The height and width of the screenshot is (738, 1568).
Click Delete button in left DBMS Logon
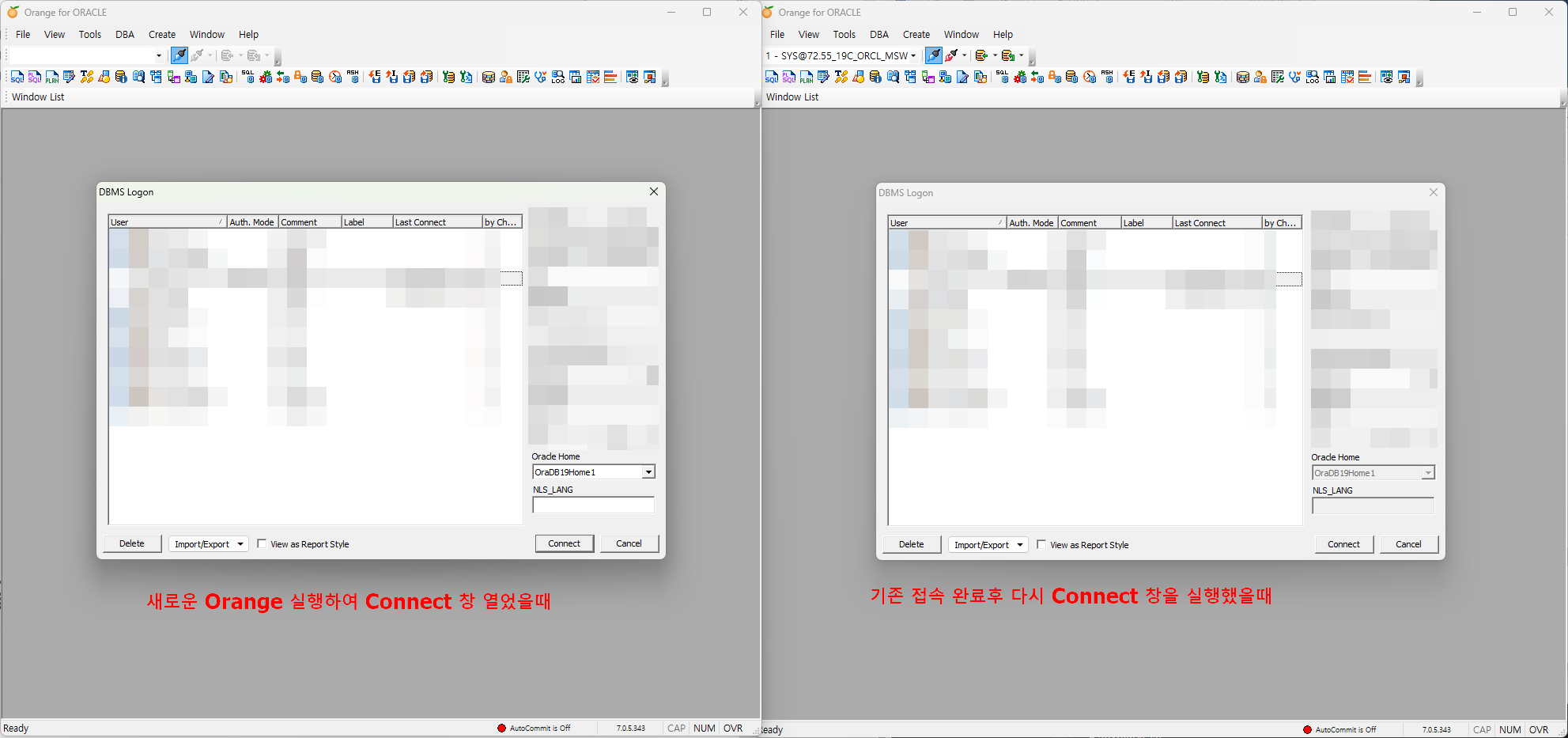tap(132, 543)
